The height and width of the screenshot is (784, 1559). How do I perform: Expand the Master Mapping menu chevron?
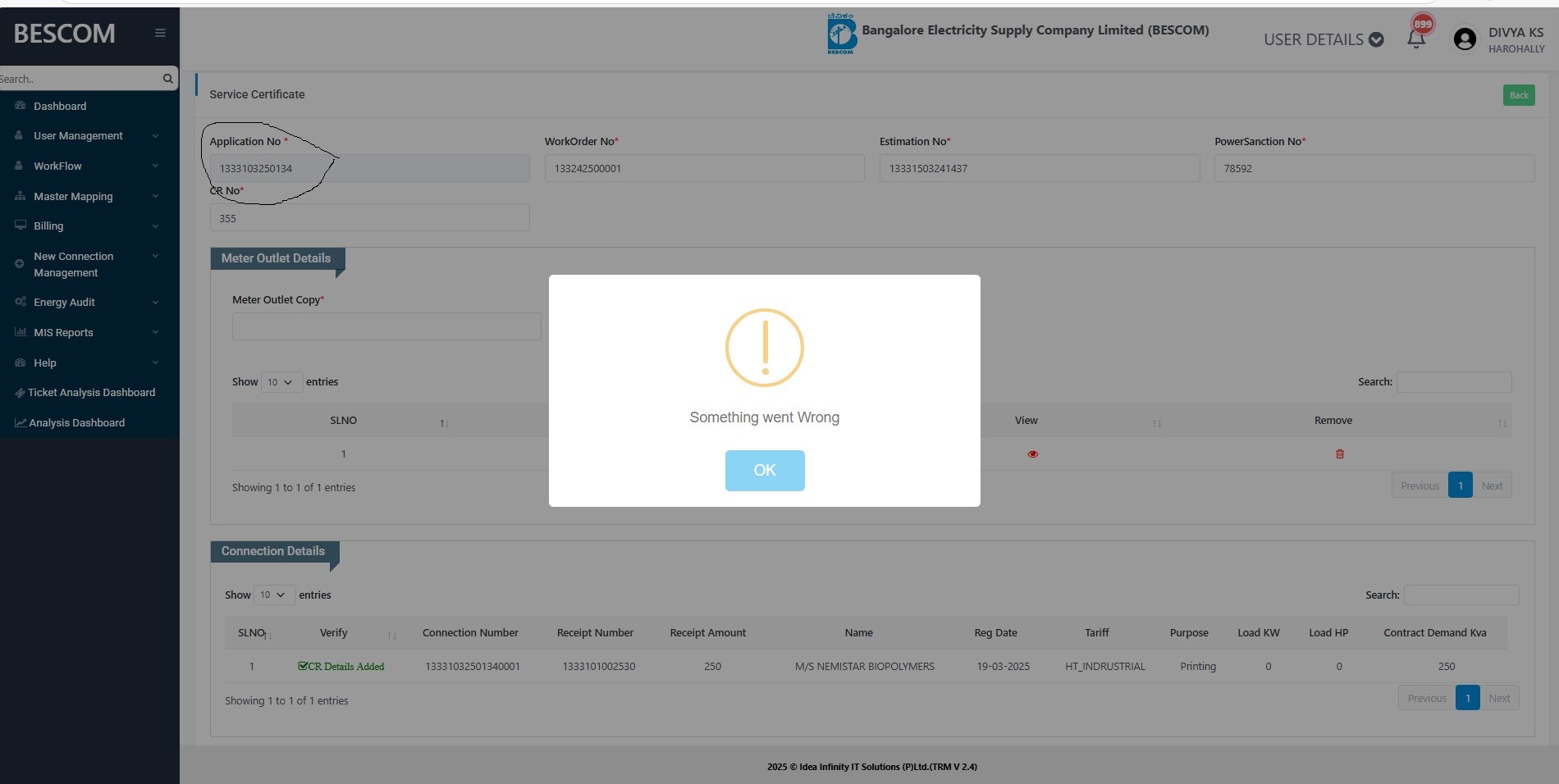point(155,196)
